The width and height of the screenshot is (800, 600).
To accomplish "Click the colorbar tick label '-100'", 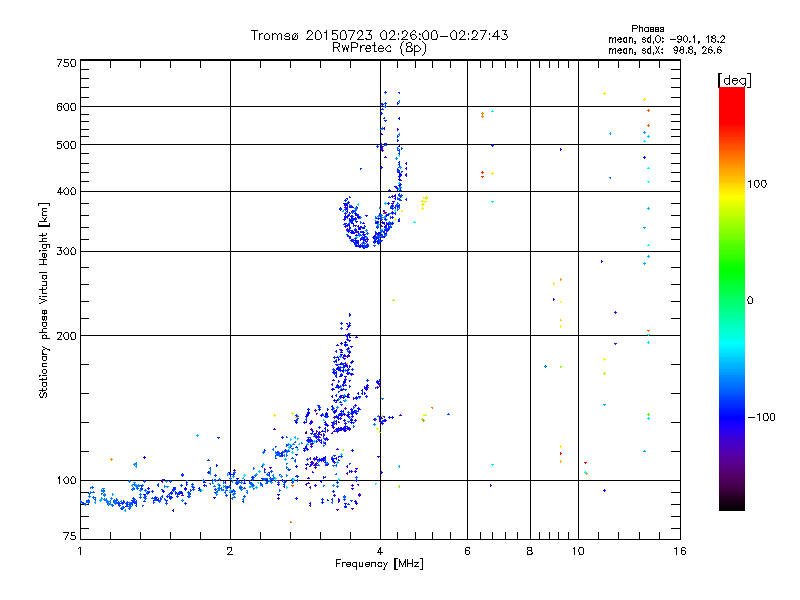I will point(761,417).
